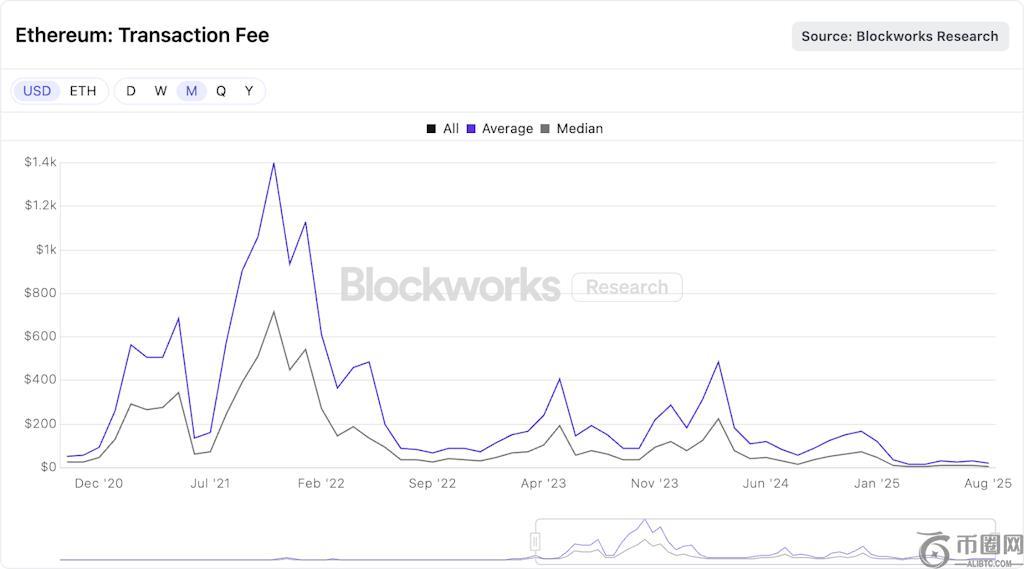Click the gray Median legend square icon

[x=545, y=129]
